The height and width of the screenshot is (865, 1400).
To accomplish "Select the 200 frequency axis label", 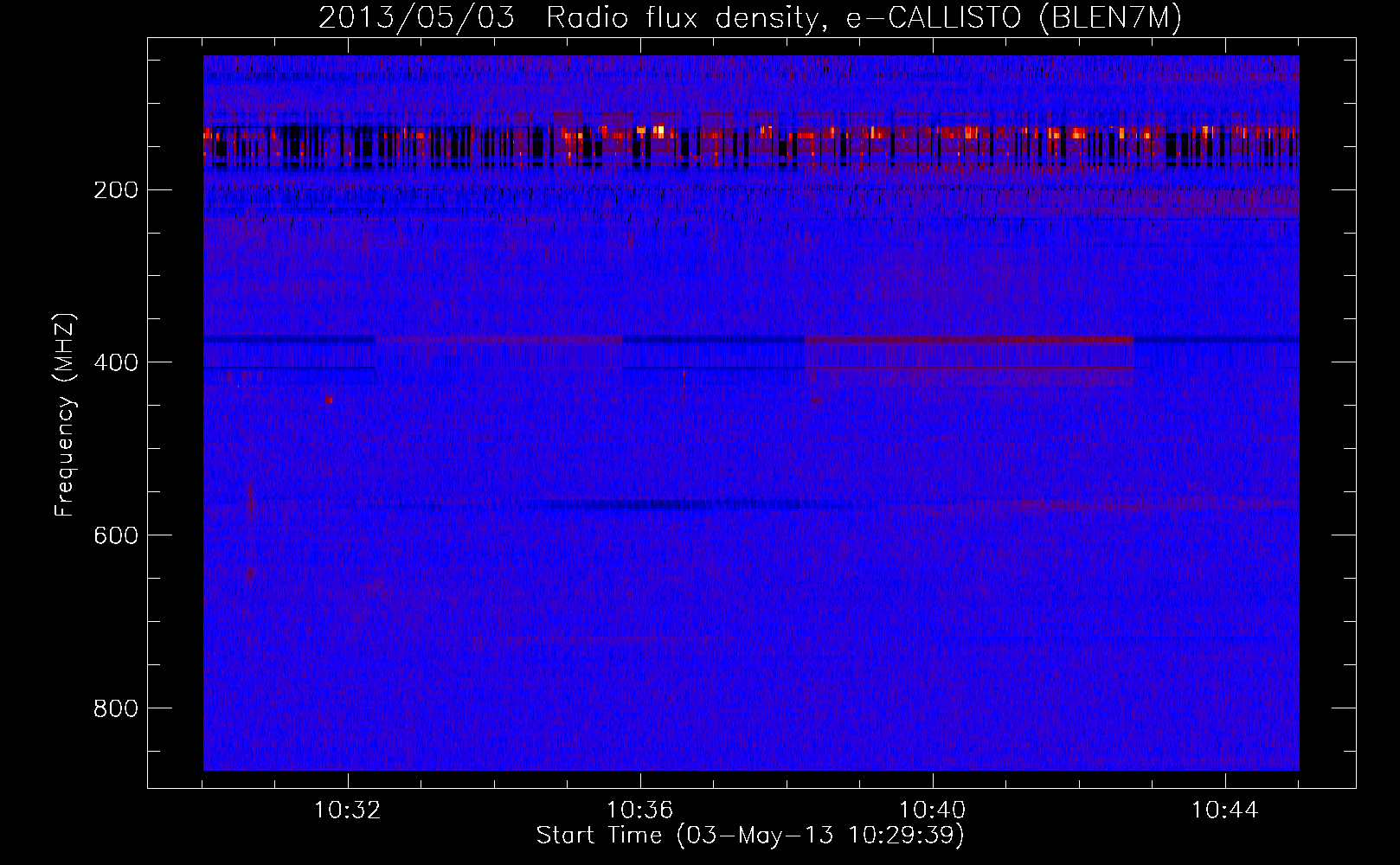I will click(x=115, y=190).
